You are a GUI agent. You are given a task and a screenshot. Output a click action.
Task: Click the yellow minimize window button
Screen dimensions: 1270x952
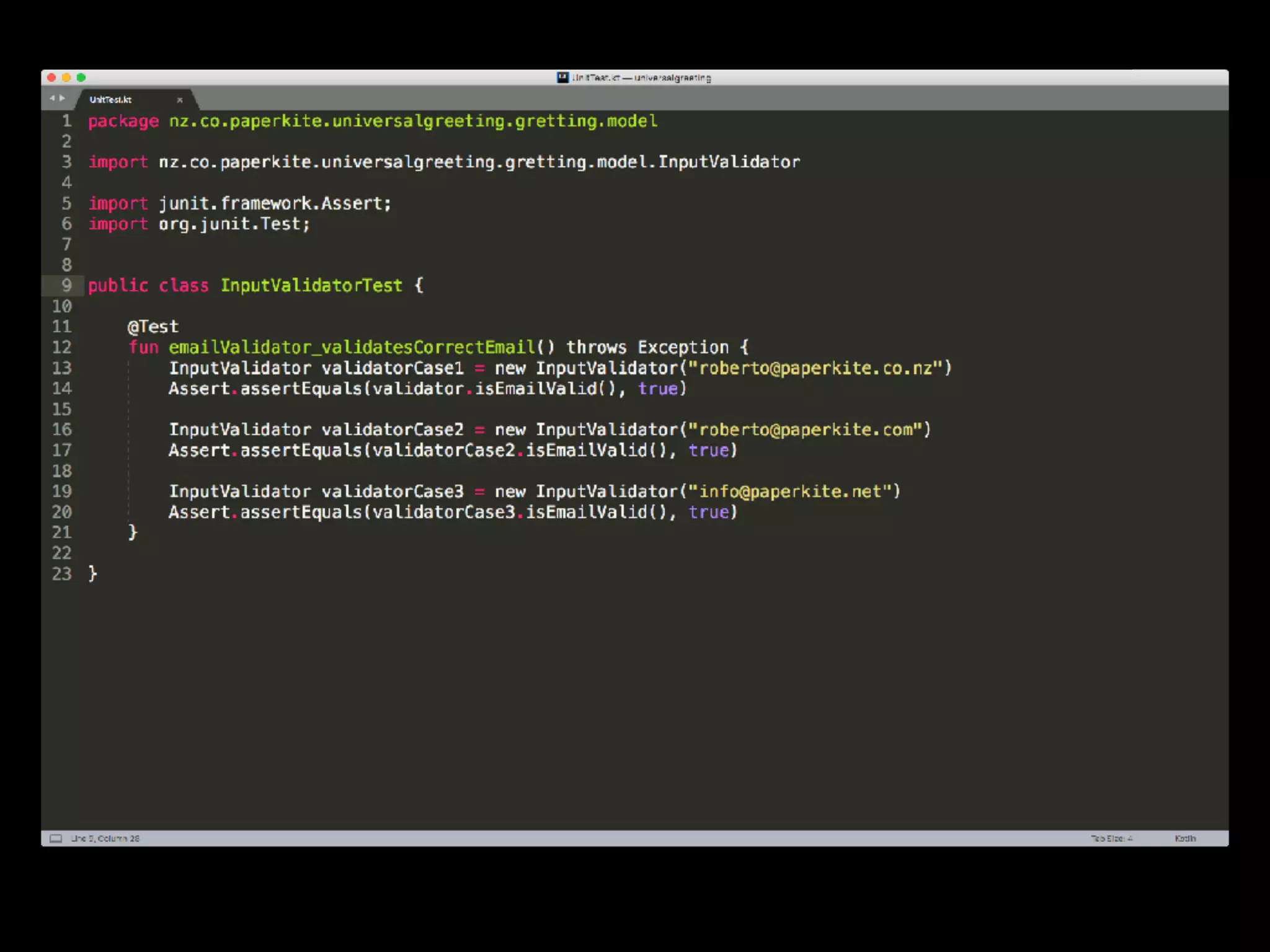click(x=66, y=77)
